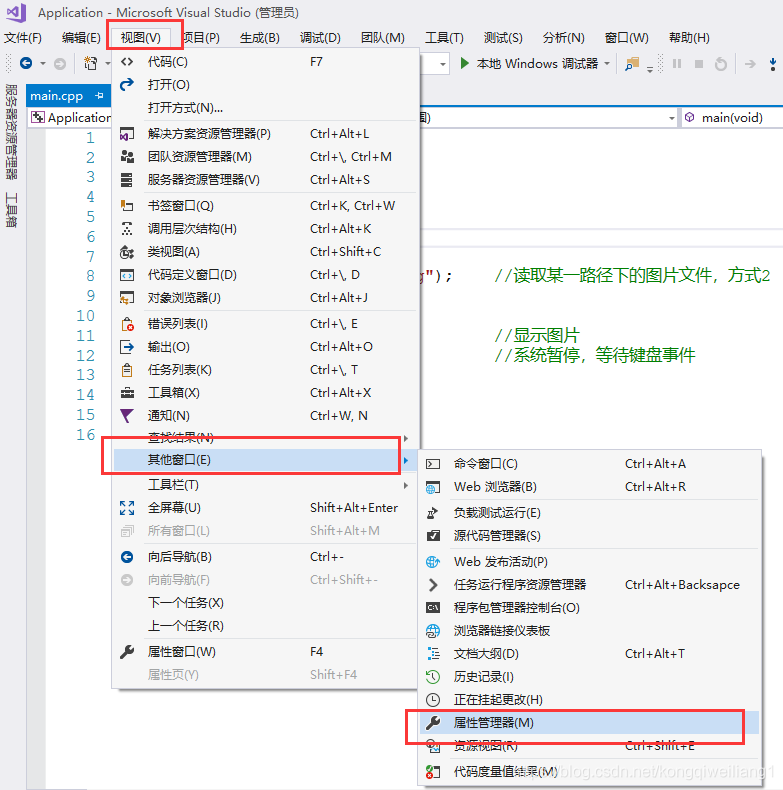Choose 向后导航(B) from the menu
Viewport: 783px width, 790px height.
click(266, 557)
